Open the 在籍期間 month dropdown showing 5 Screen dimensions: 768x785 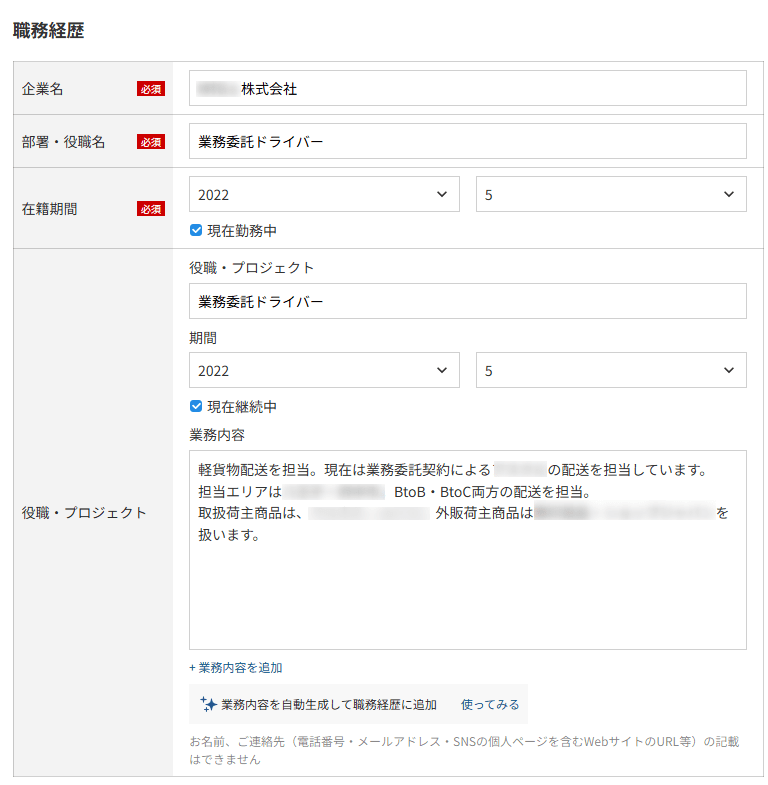pos(611,194)
